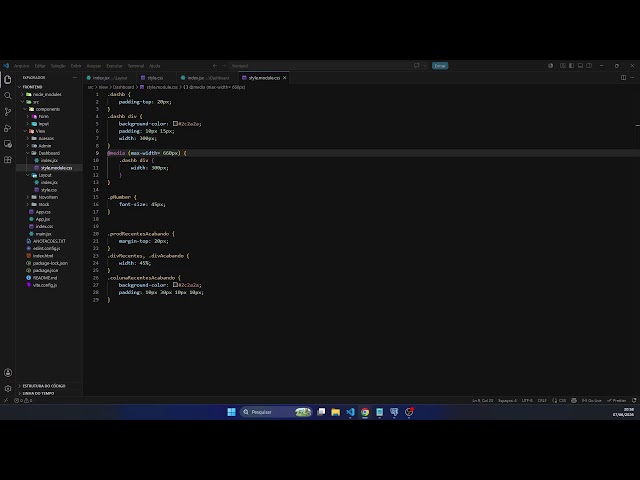Click the UTF-8 encoding in the status bar
Viewport: 640px width, 480px height.
click(527, 400)
